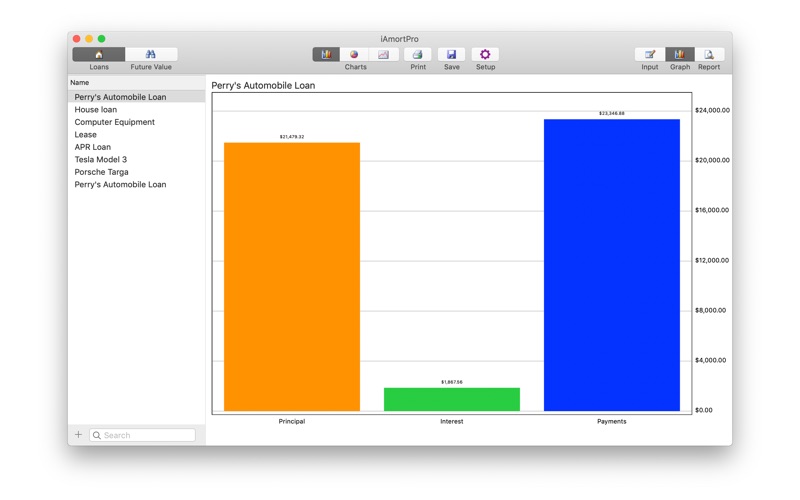
Task: Select the pie chart icon under Charts
Action: (x=354, y=54)
